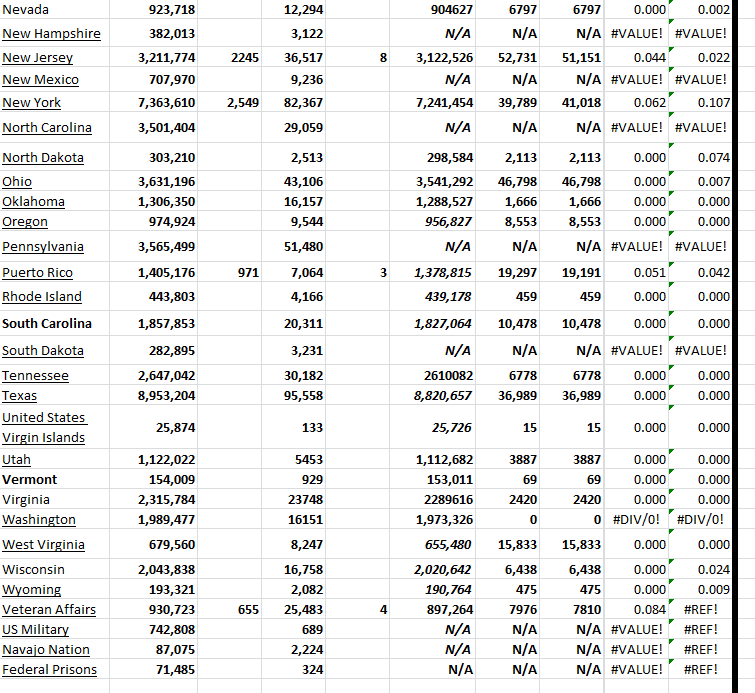Select cell with value 8,953,204
Image resolution: width=755 pixels, height=693 pixels.
pos(154,396)
